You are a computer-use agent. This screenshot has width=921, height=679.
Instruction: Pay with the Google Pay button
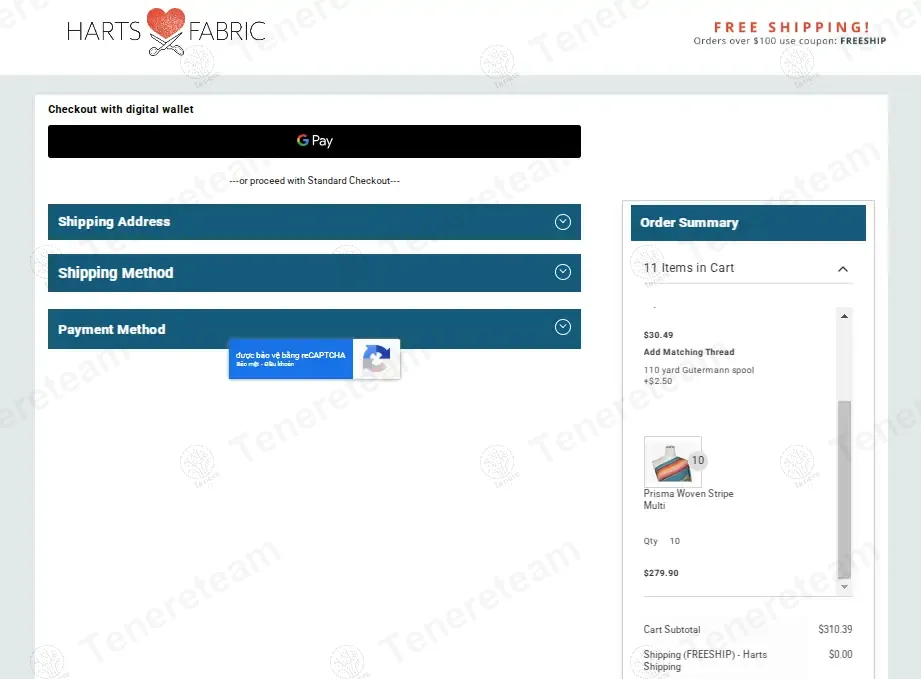pyautogui.click(x=314, y=141)
